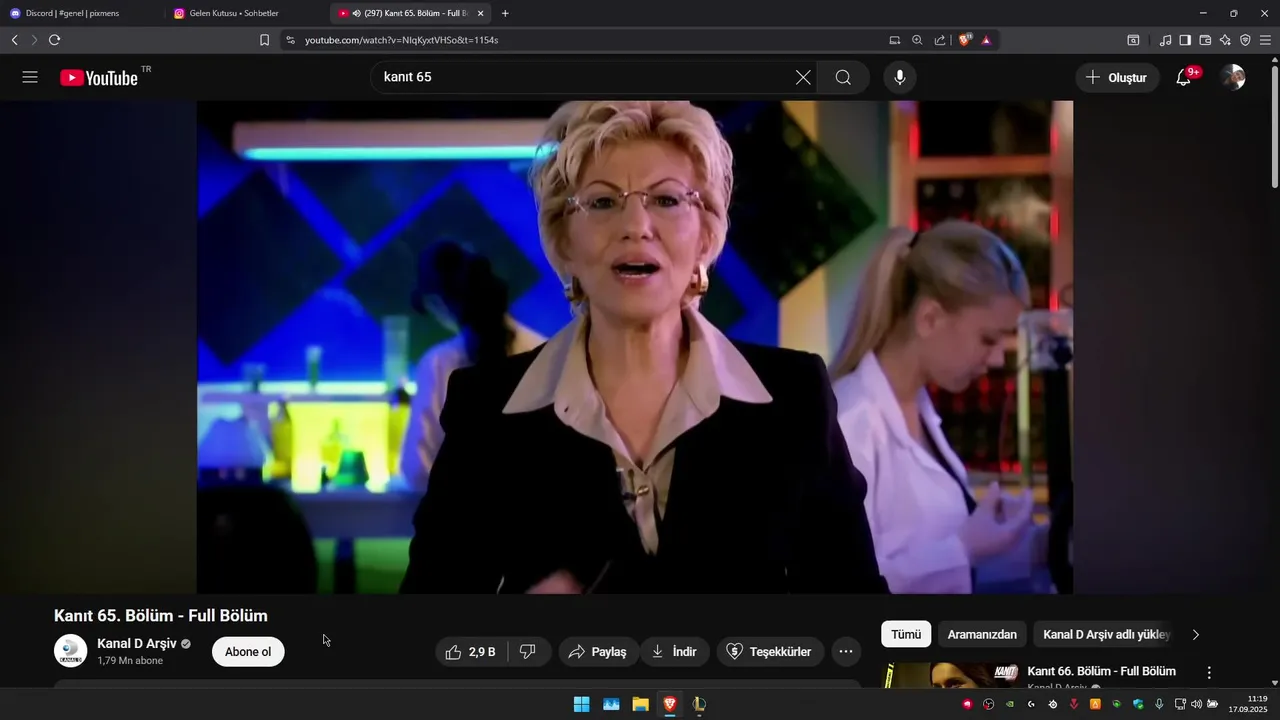Send thanks with the Teşekkürler button
The width and height of the screenshot is (1280, 720).
[770, 651]
